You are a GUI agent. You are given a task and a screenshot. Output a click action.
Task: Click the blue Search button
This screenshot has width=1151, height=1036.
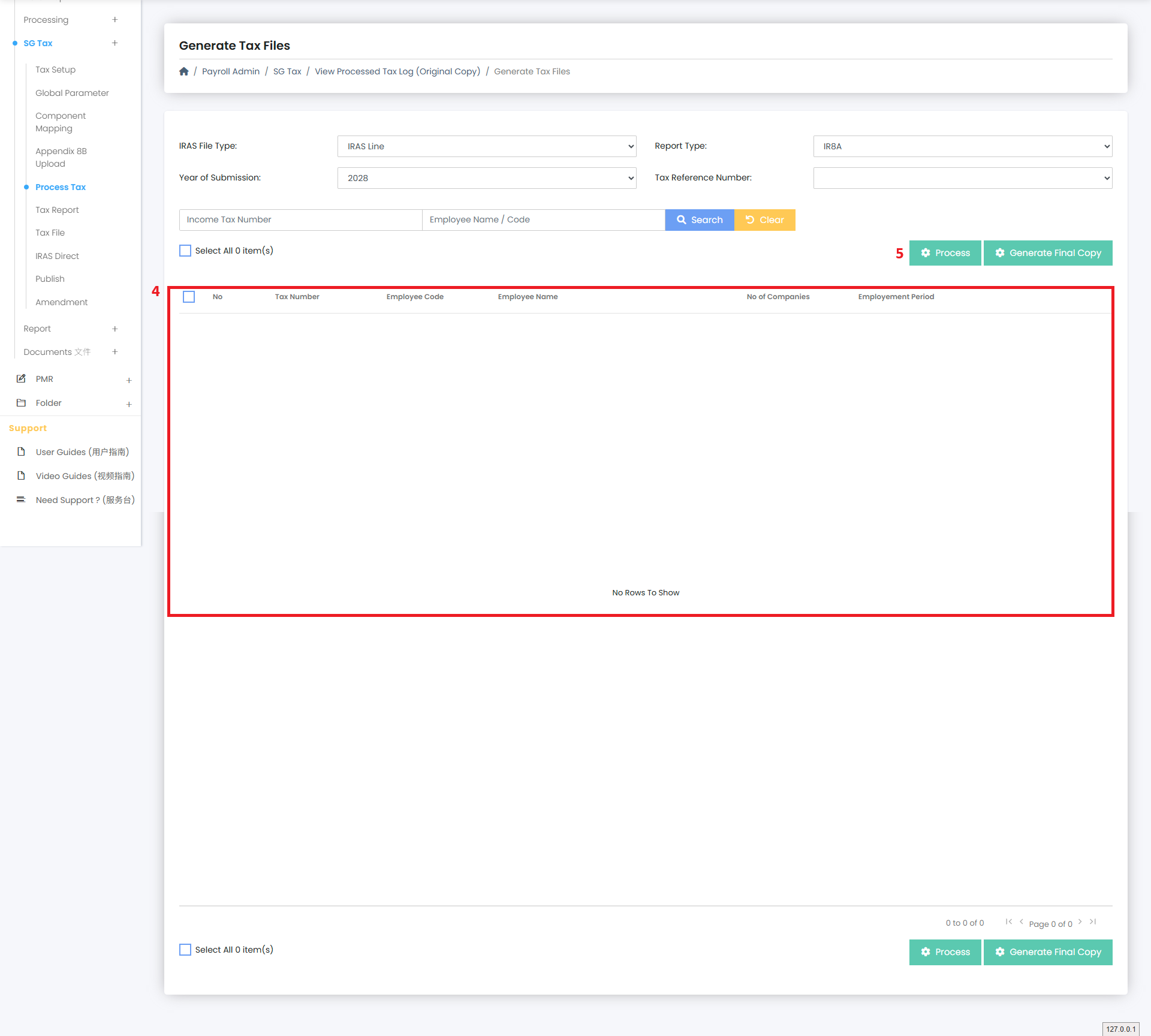coord(700,220)
